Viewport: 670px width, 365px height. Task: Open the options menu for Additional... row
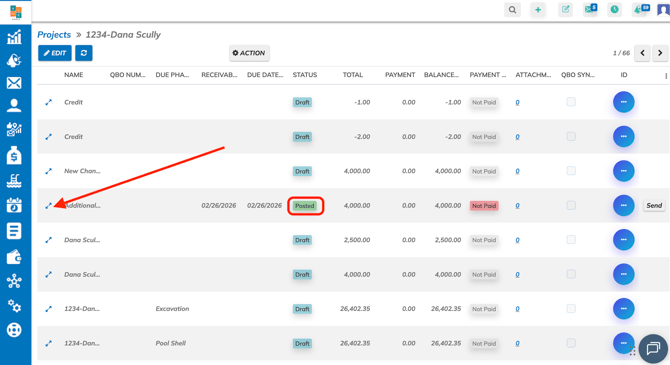(623, 206)
